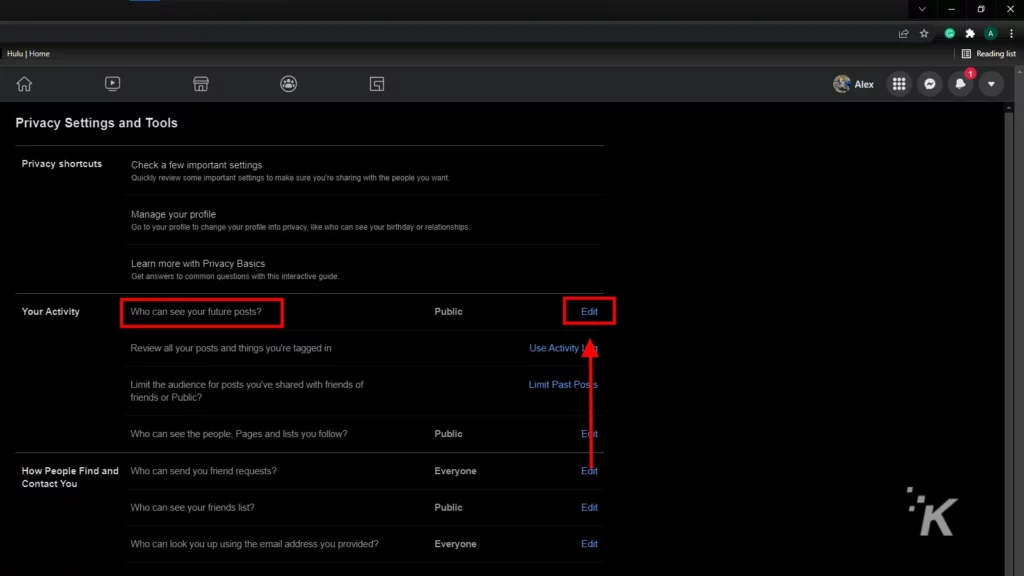The width and height of the screenshot is (1024, 576).
Task: Go to Facebook Home icon
Action: pyautogui.click(x=24, y=84)
